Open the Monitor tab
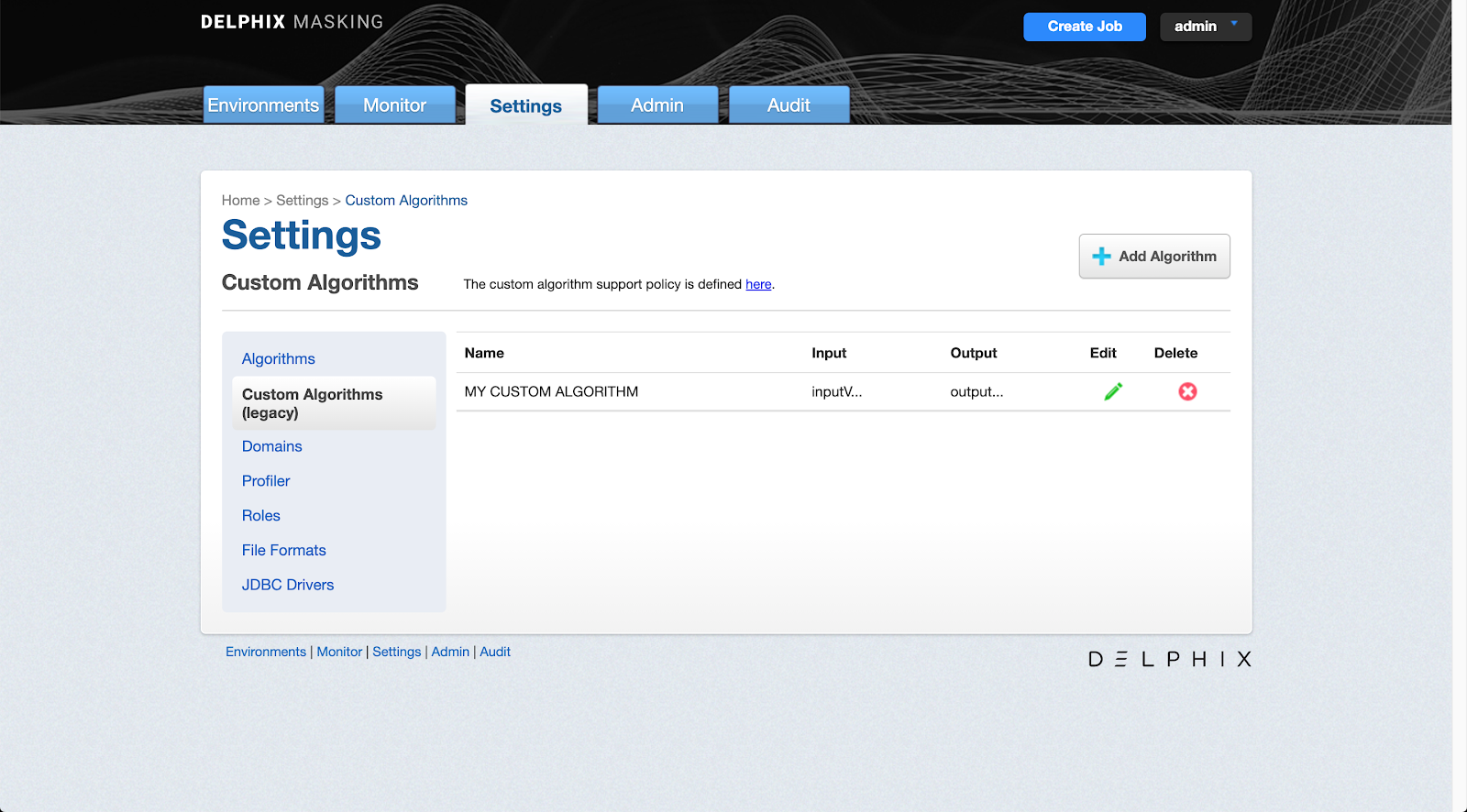Image resolution: width=1467 pixels, height=812 pixels. [x=394, y=105]
